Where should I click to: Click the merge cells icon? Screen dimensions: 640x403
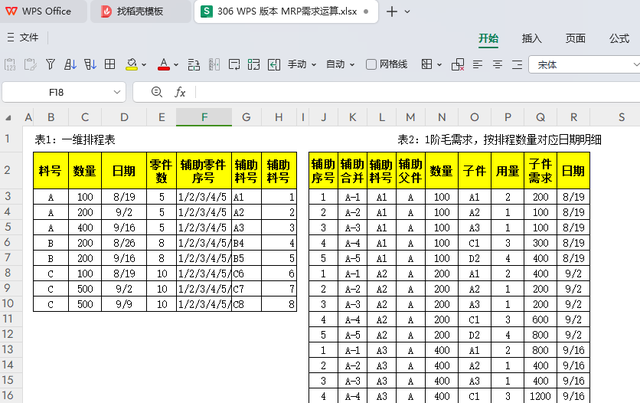tap(254, 65)
